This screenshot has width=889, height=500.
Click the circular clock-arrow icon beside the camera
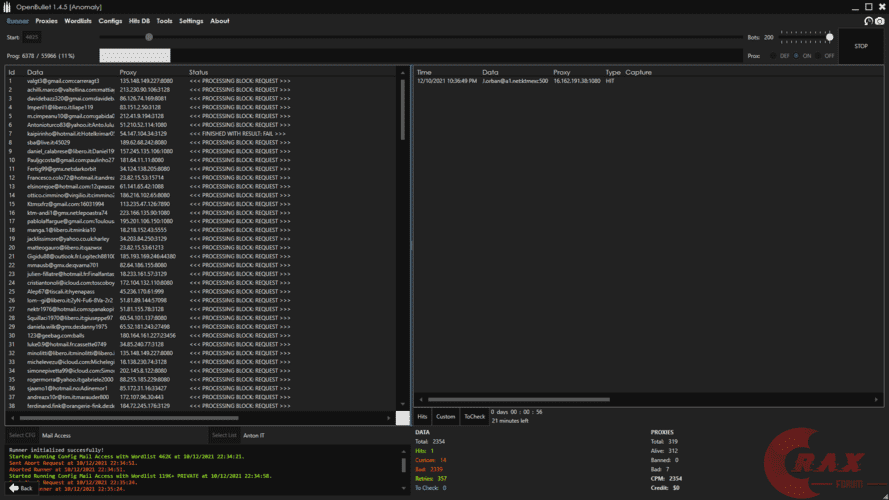(x=867, y=21)
